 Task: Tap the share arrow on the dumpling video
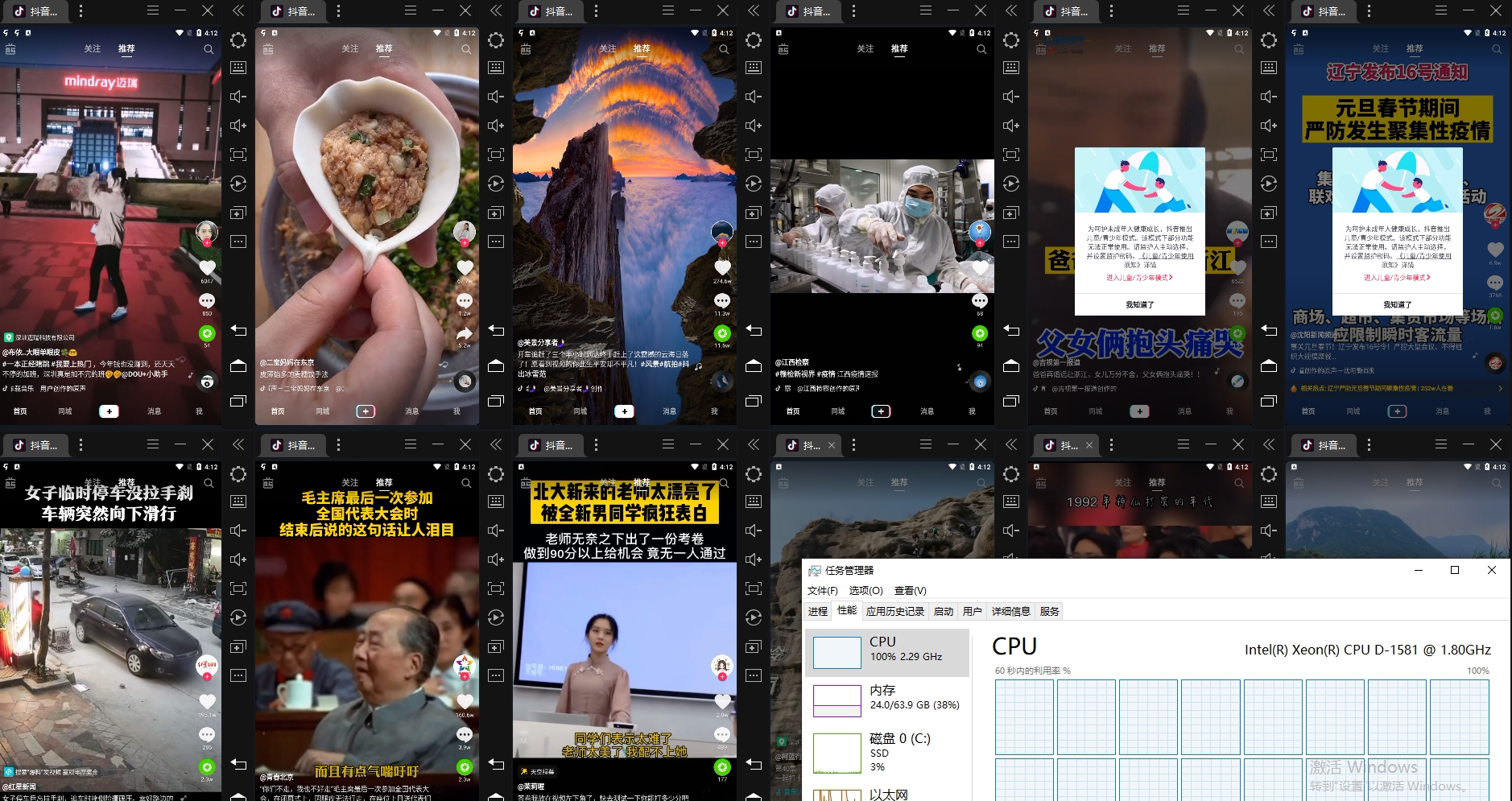click(465, 333)
